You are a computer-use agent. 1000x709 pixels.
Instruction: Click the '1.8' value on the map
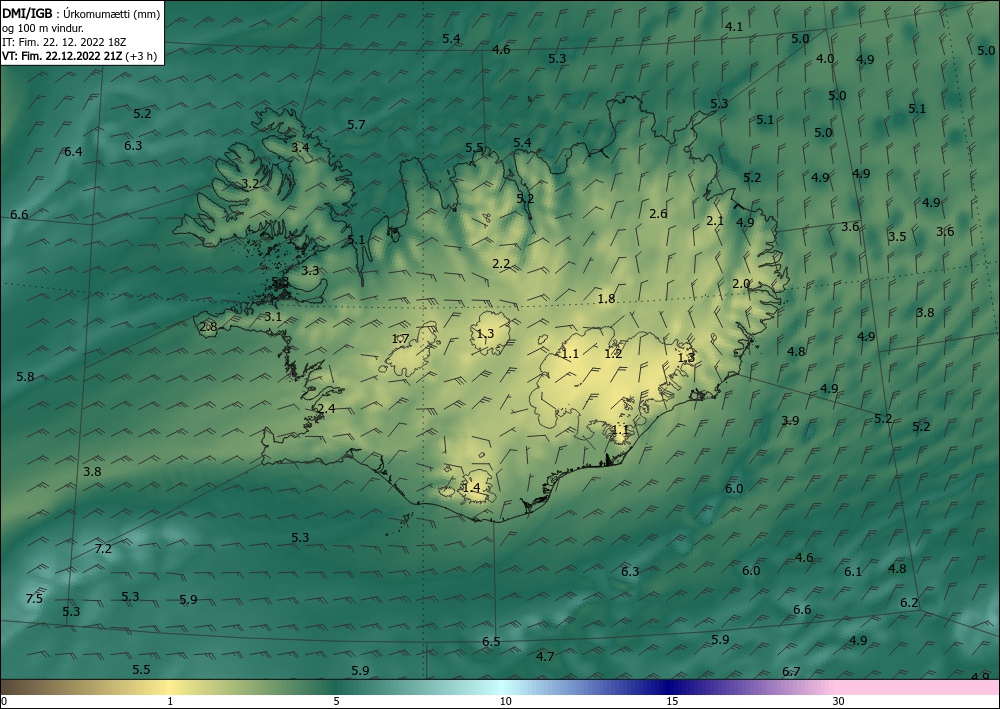tap(607, 298)
